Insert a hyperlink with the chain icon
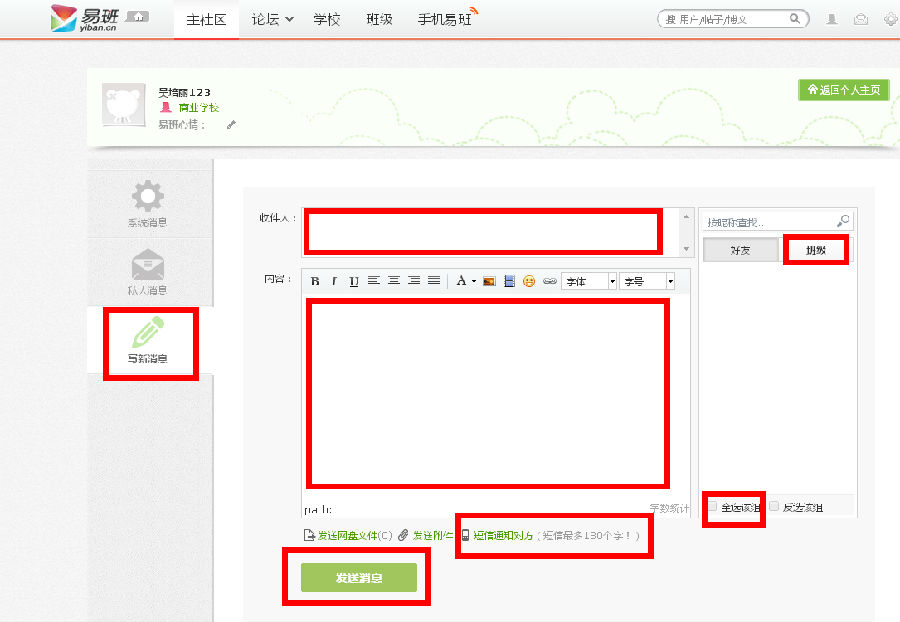 549,281
